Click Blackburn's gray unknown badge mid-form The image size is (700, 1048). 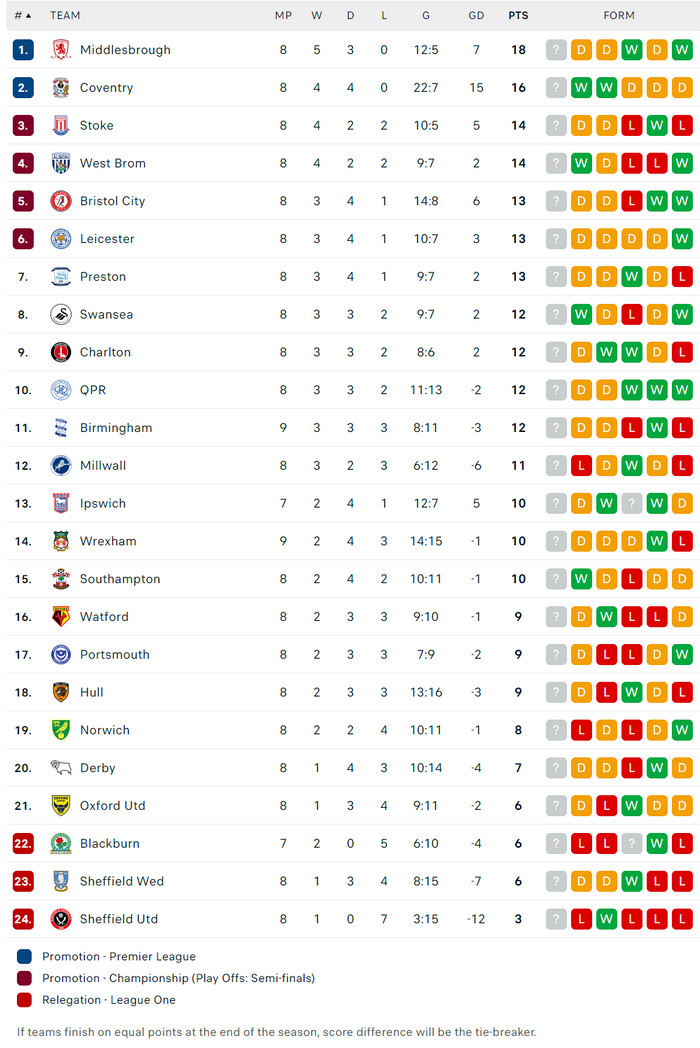[x=632, y=844]
